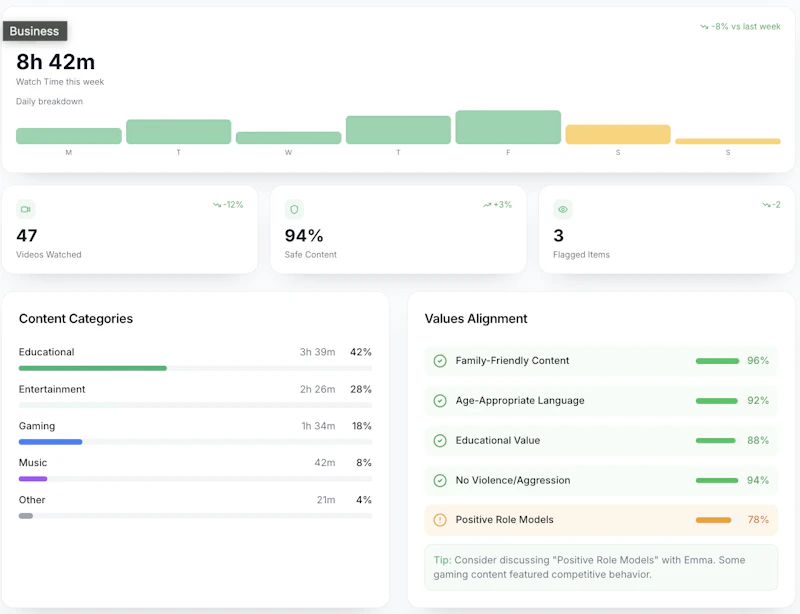Click the shield icon on Safe Content card

pyautogui.click(x=294, y=209)
